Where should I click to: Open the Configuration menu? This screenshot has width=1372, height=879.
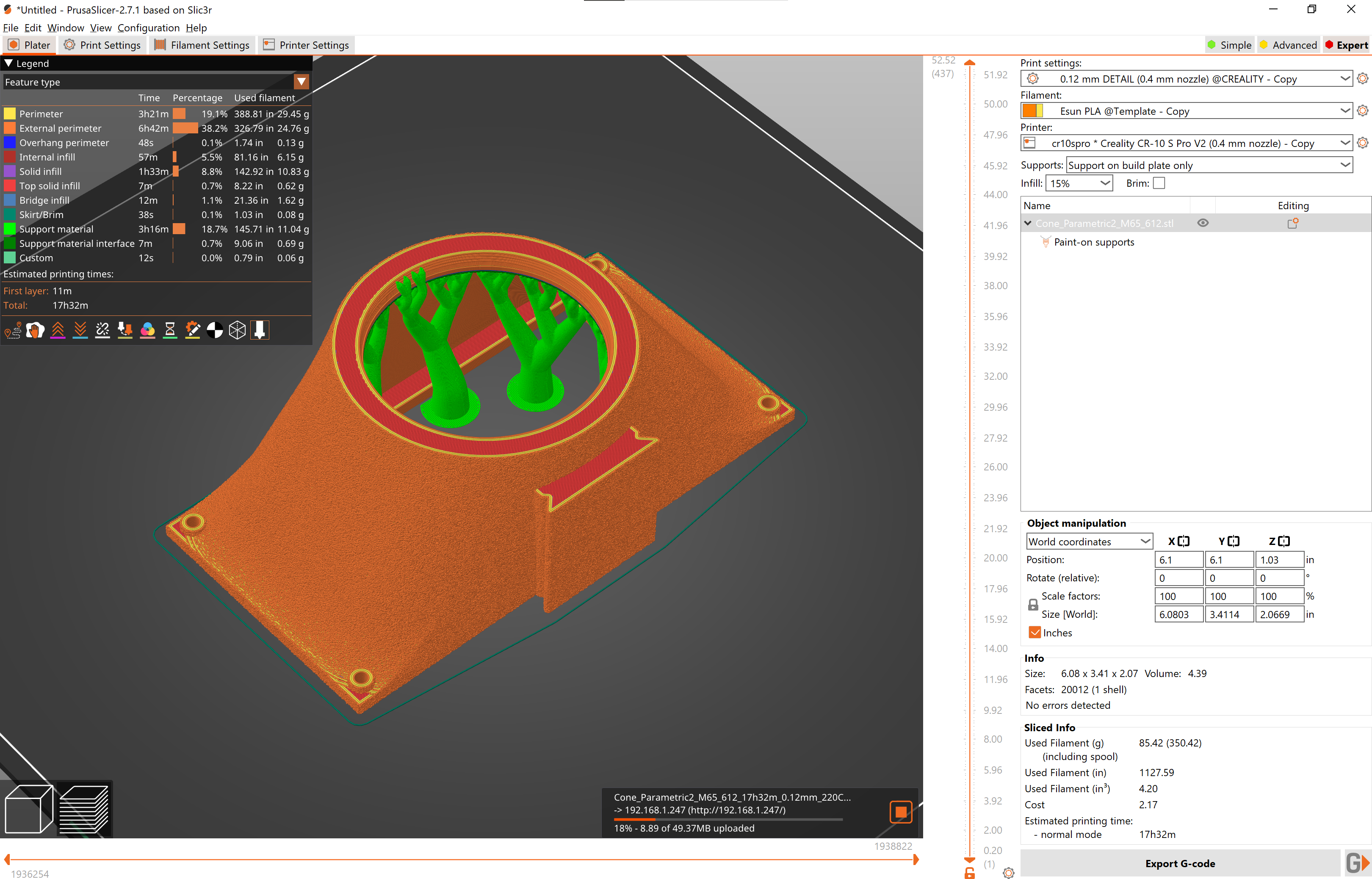(148, 28)
